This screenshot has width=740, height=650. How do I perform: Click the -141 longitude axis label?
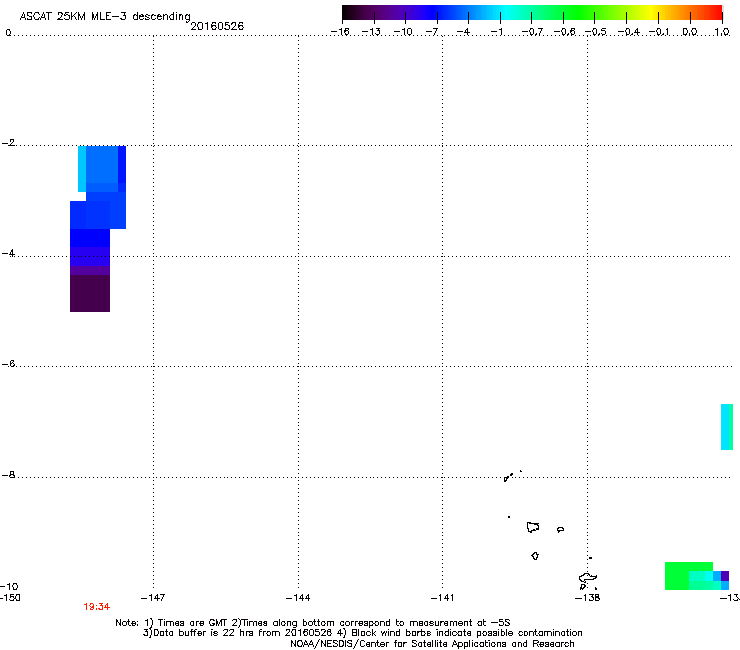(442, 598)
